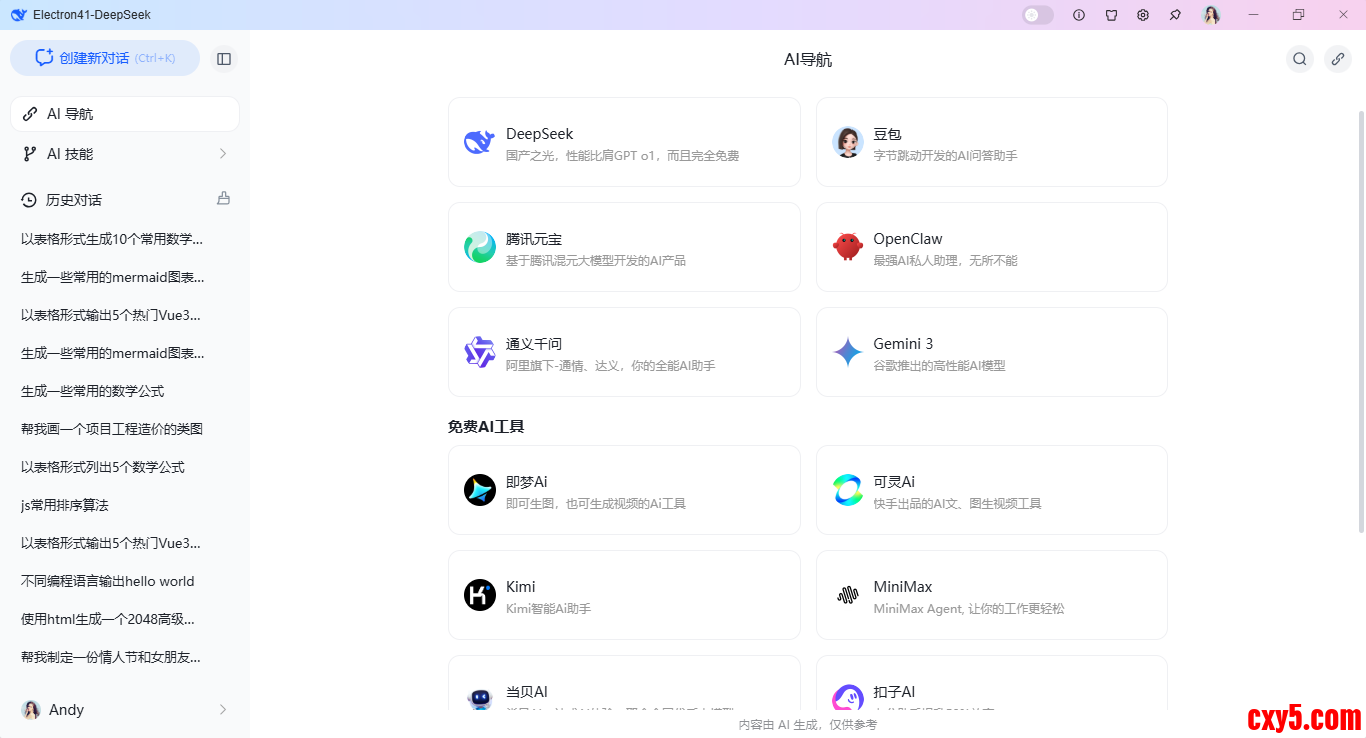Open the 即梦Ai logo card

point(624,490)
